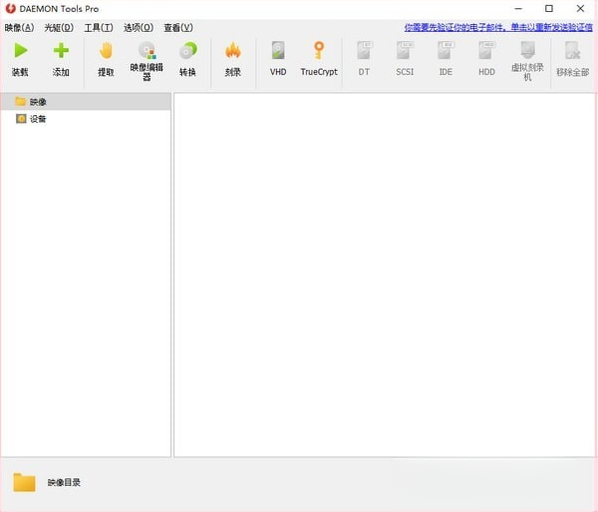Image resolution: width=598 pixels, height=512 pixels.
Task: Click the green plus Add (添加) icon
Action: [x=61, y=50]
